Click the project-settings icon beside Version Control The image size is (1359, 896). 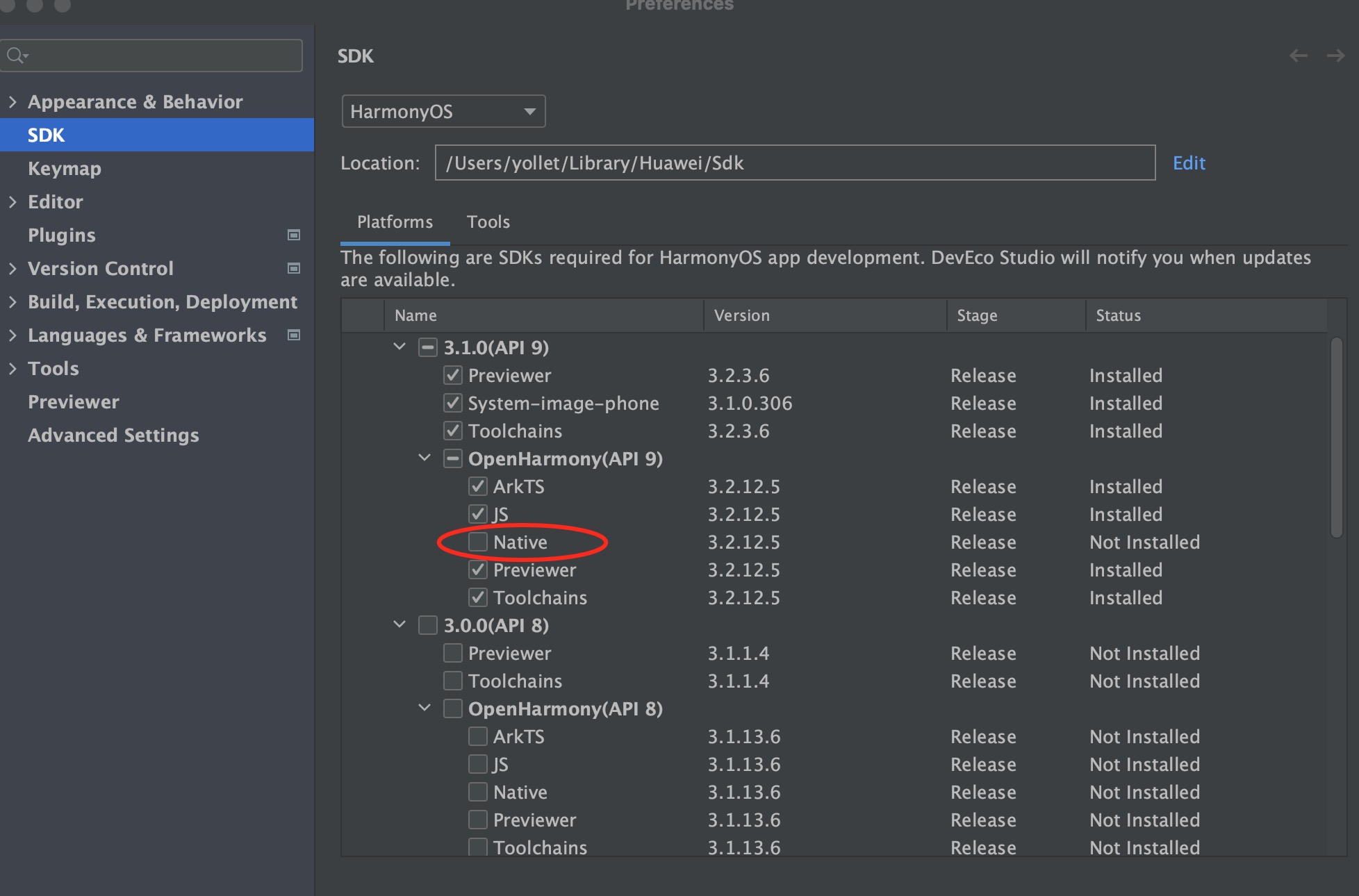294,269
